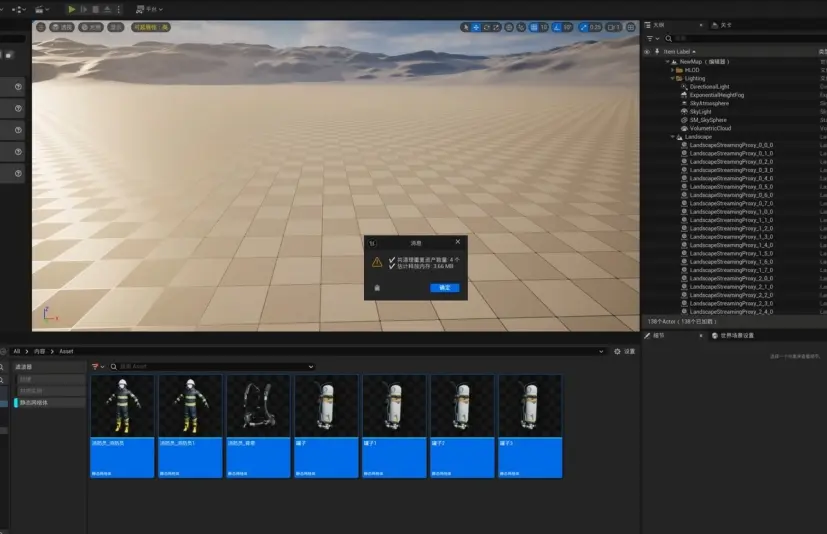Open the viewport Show button
Screen dimensions: 827x534
click(x=116, y=27)
